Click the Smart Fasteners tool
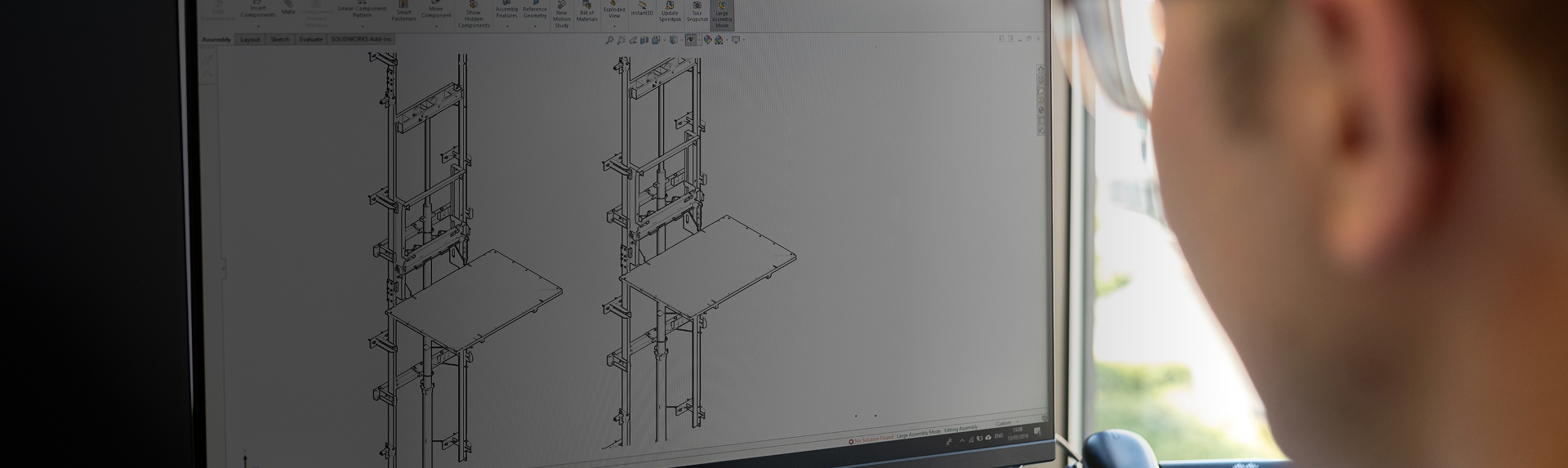The height and width of the screenshot is (468, 1568). tap(404, 11)
